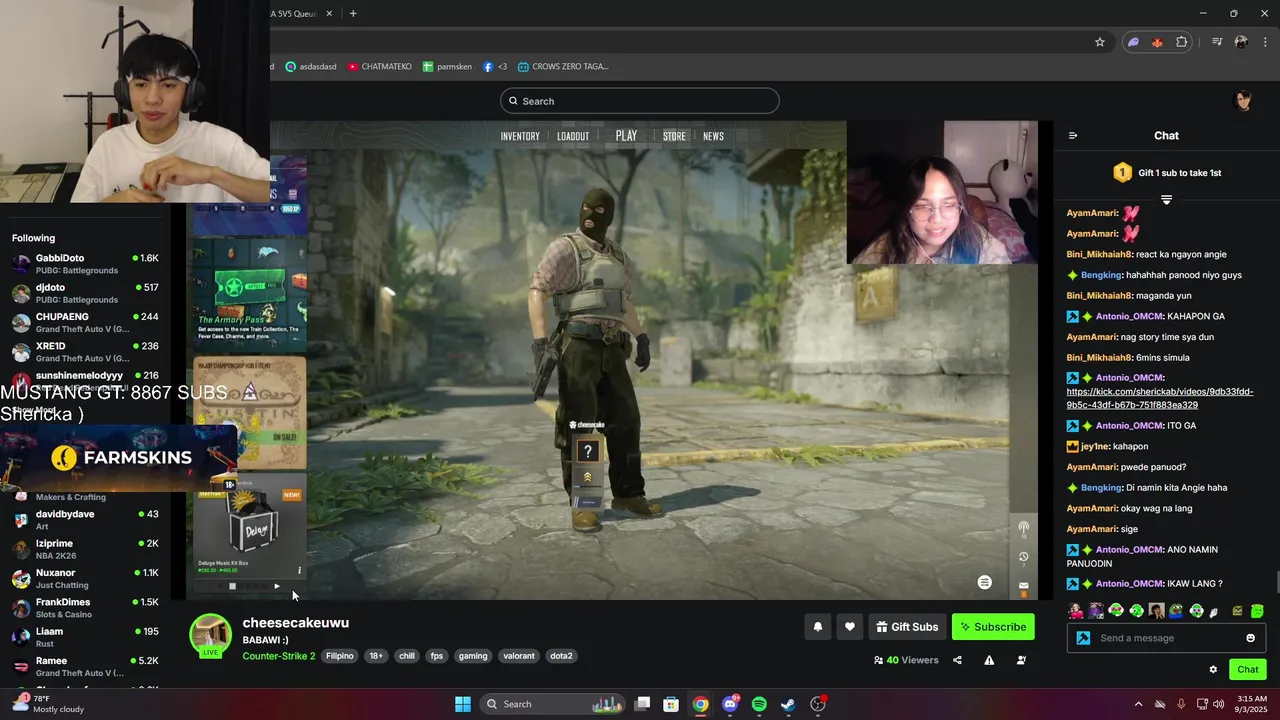
Task: Bookmark this page with the star icon
Action: [1100, 42]
